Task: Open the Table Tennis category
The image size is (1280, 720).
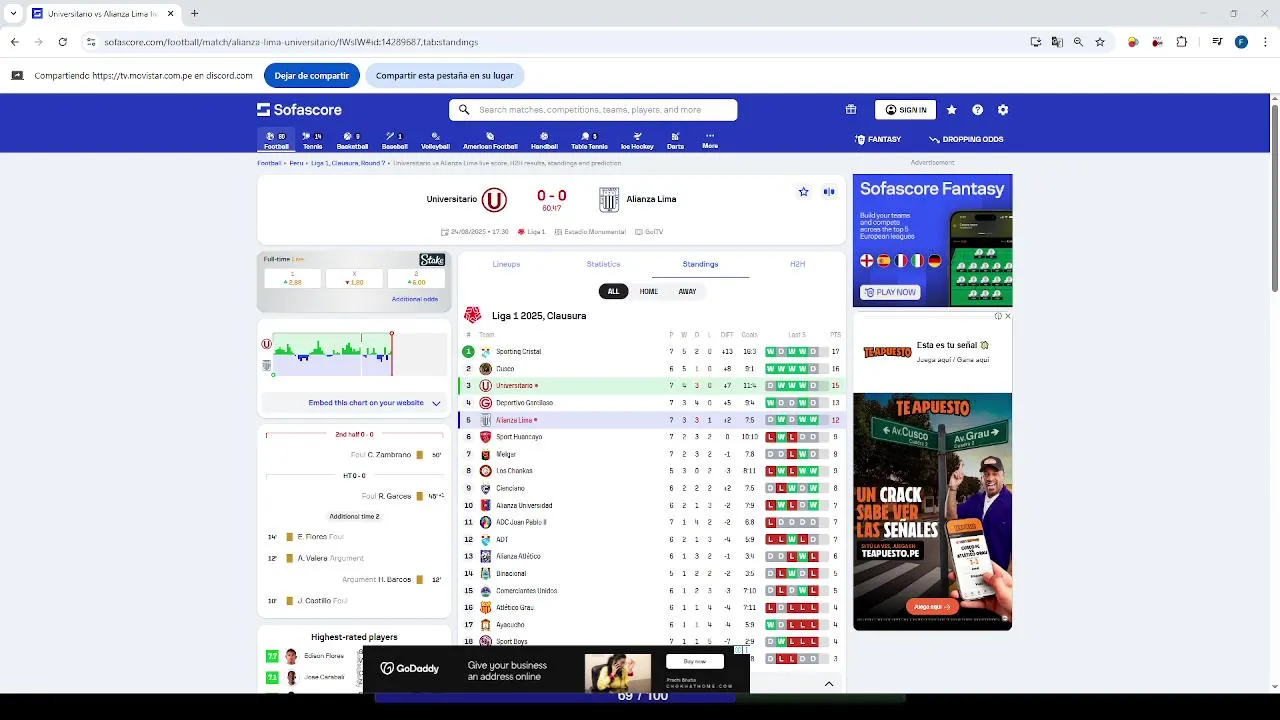Action: tap(589, 140)
